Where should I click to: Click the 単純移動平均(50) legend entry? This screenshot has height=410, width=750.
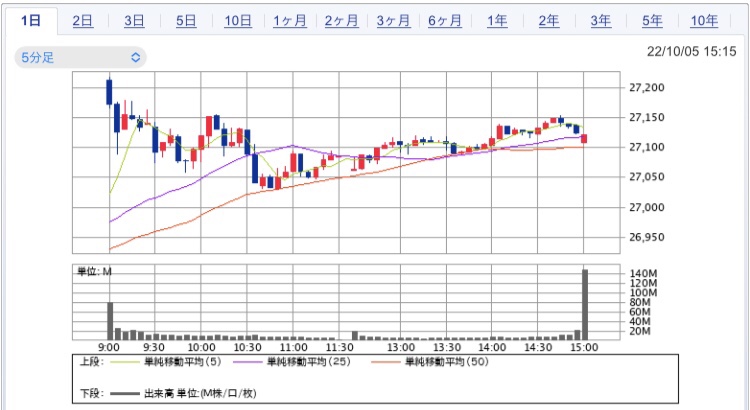click(x=447, y=362)
